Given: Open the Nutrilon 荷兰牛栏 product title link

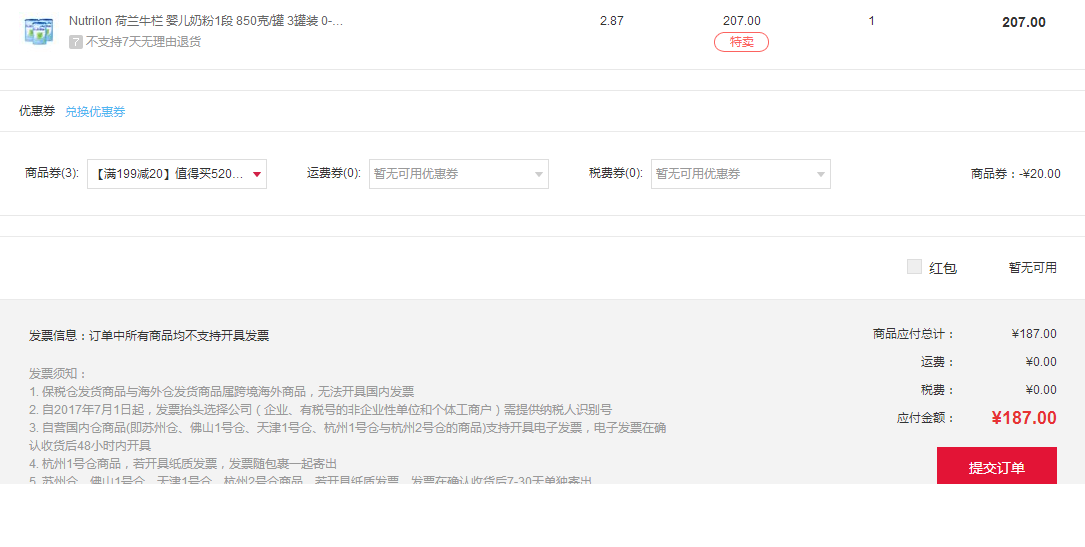Looking at the screenshot, I should click(x=206, y=21).
